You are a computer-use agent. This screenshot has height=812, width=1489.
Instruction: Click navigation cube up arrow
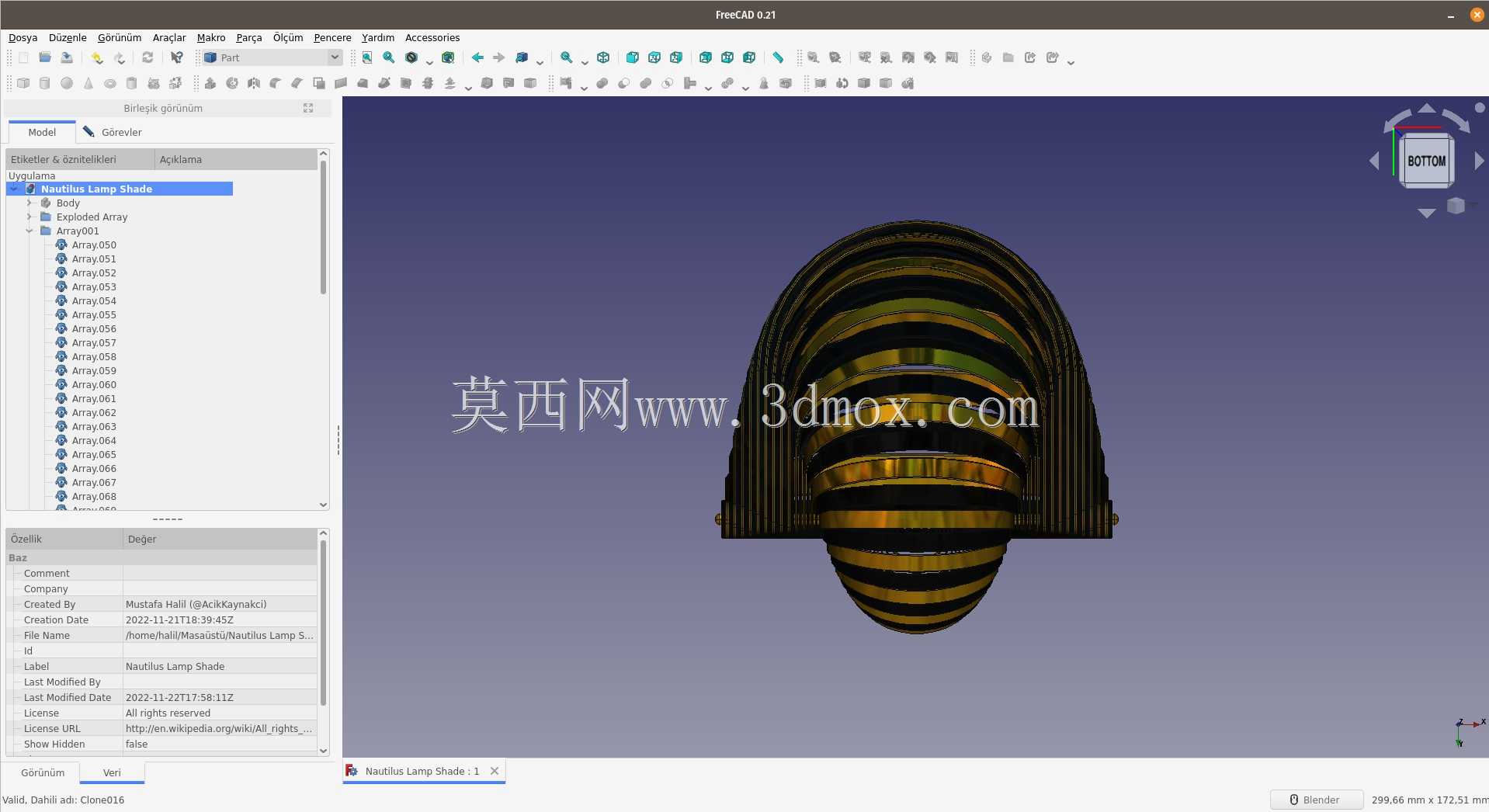click(1426, 108)
